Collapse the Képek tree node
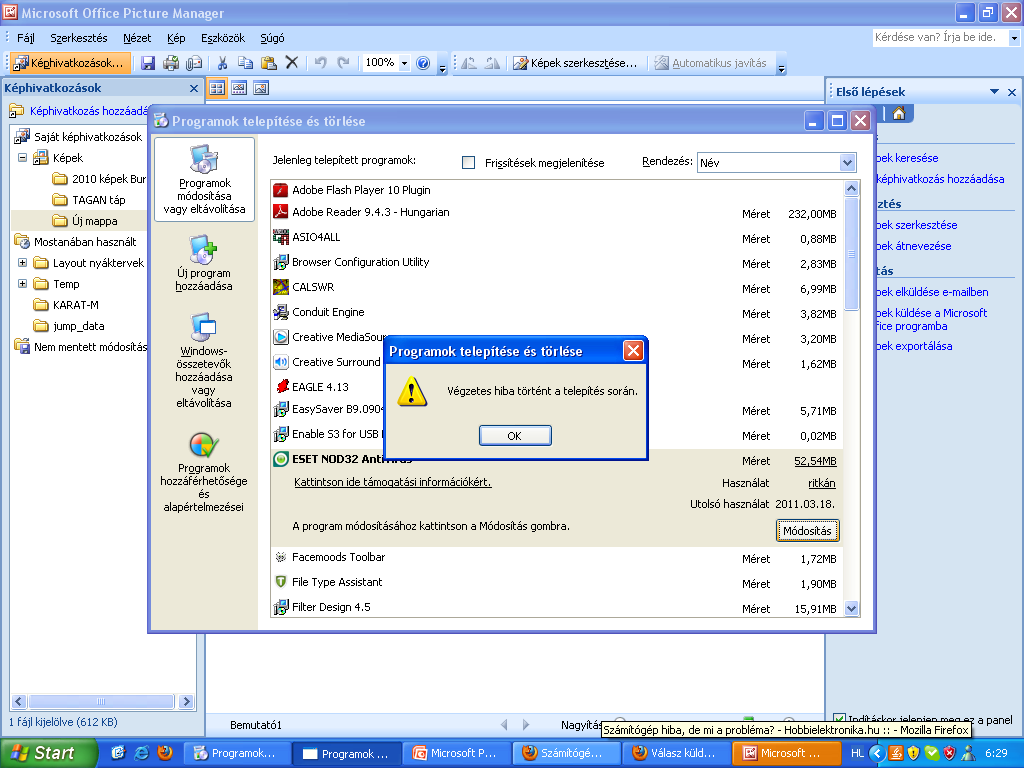Viewport: 1024px width, 768px height. coord(22,157)
